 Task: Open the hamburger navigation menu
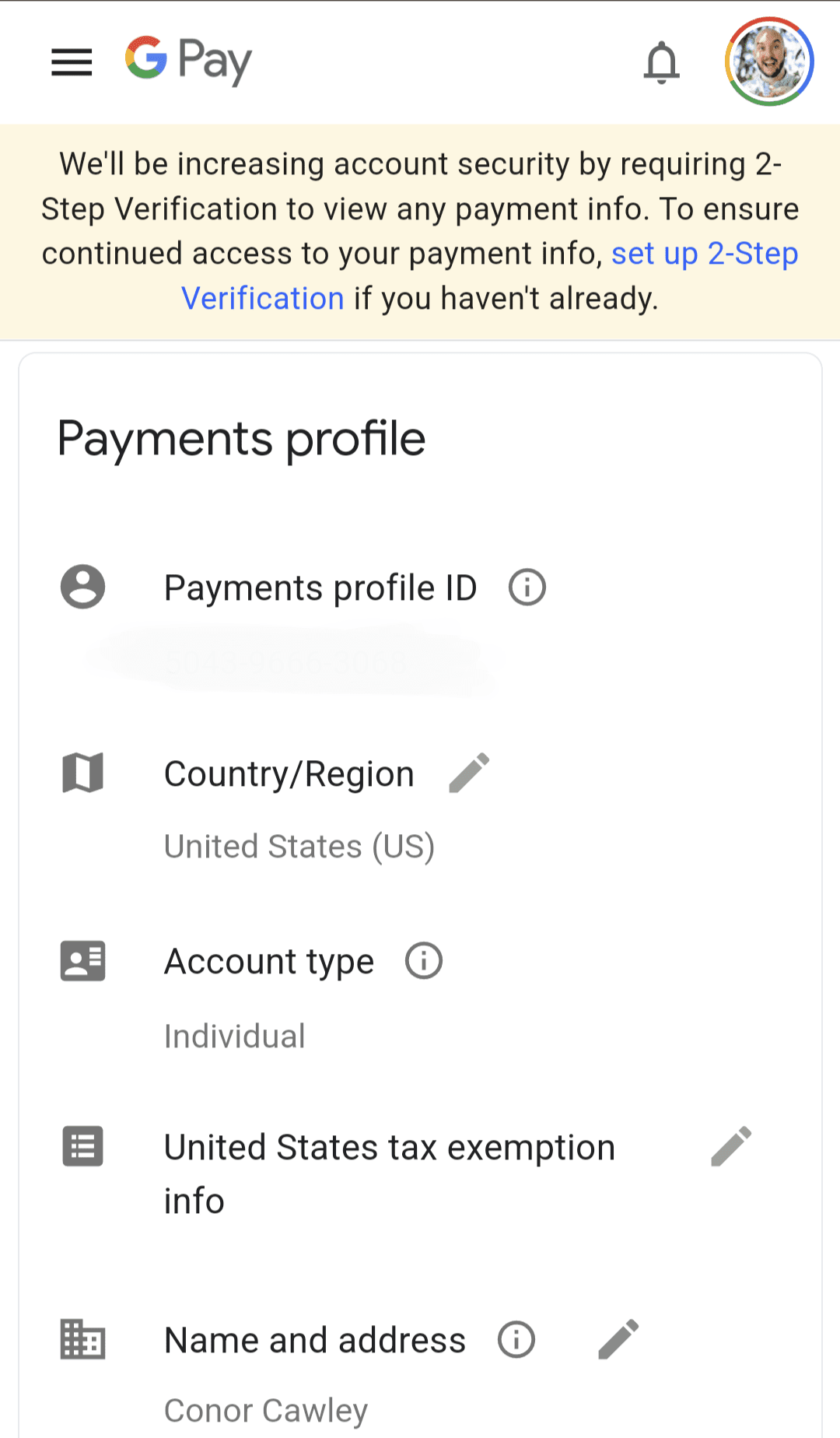[72, 61]
